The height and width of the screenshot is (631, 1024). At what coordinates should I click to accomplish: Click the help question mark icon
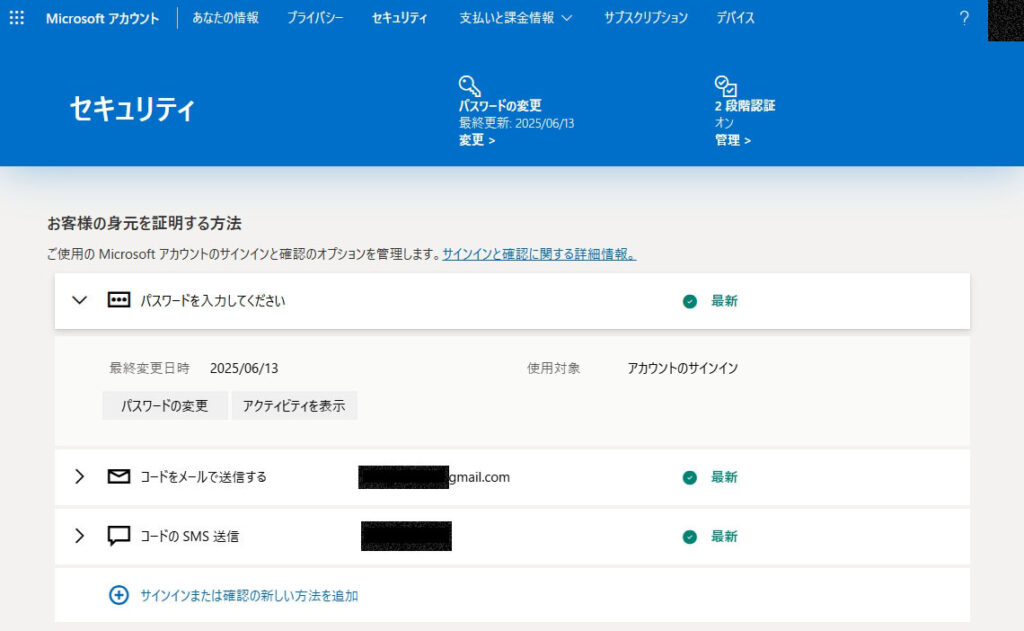tap(964, 18)
